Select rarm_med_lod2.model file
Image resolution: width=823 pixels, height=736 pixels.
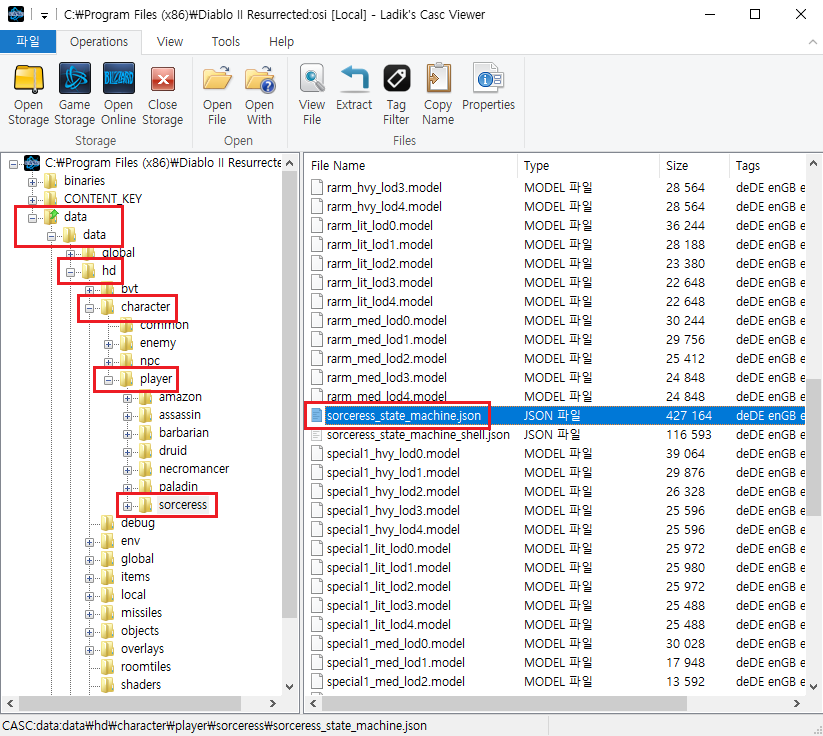[386, 359]
